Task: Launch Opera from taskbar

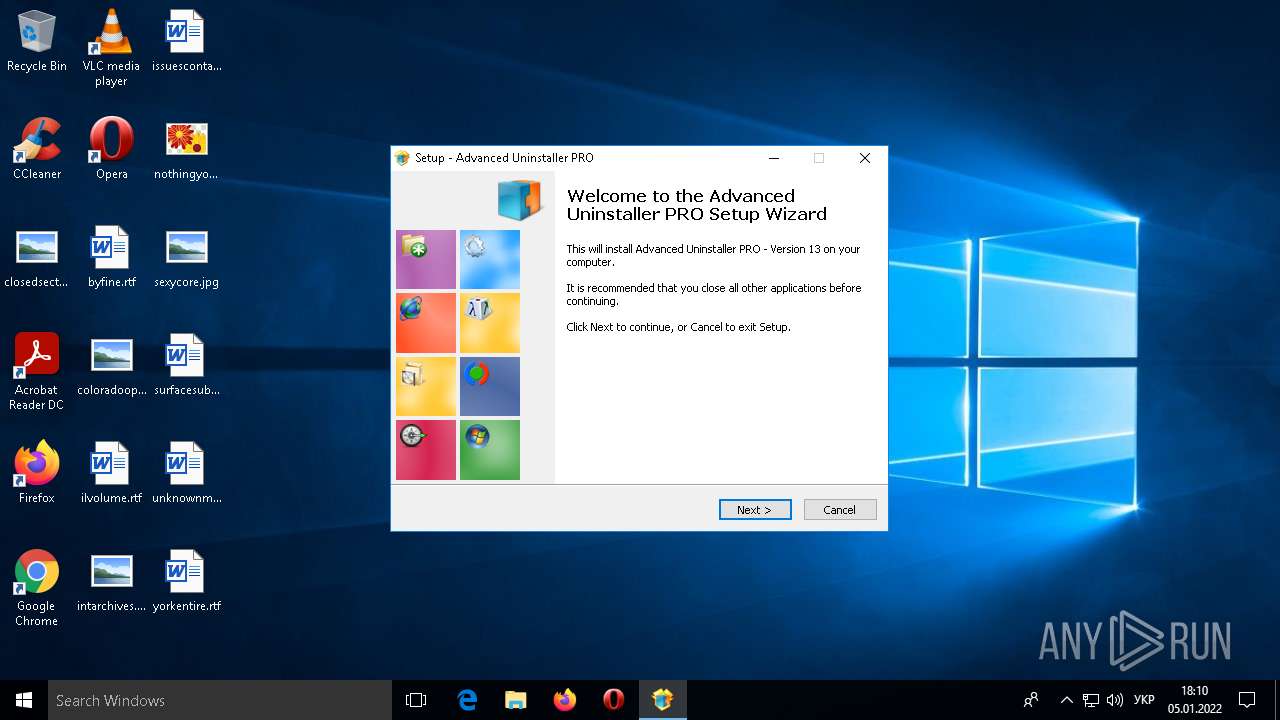Action: (613, 700)
